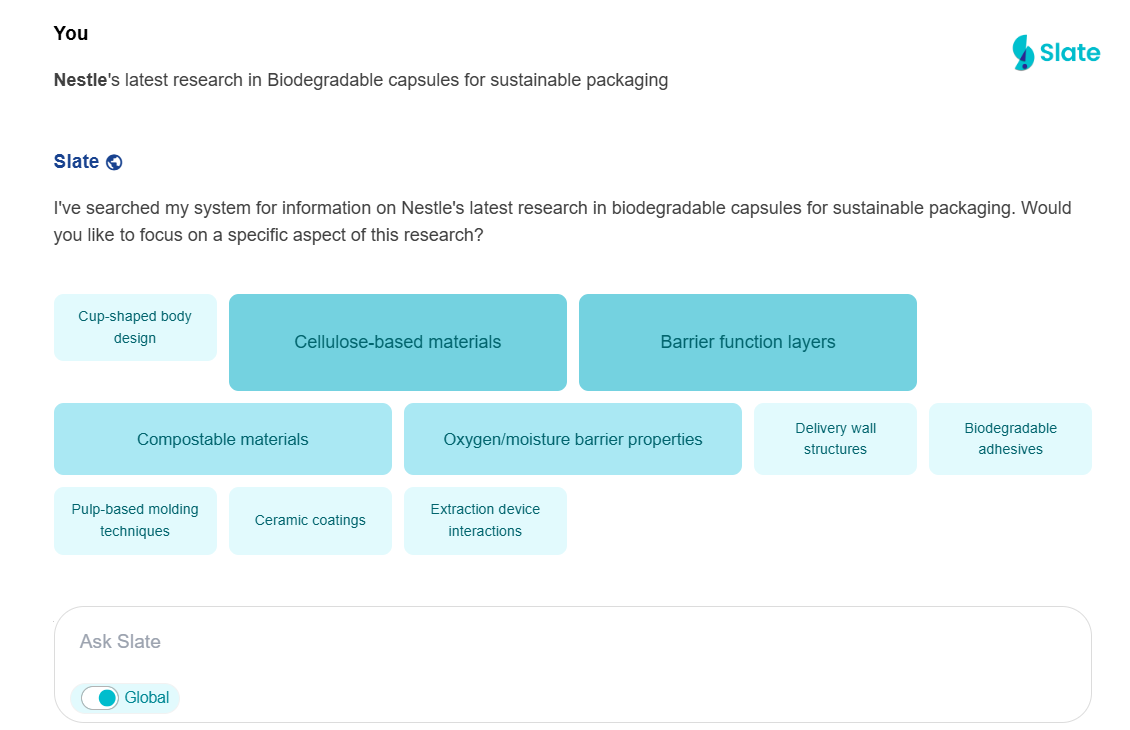This screenshot has height=730, width=1130.
Task: Click the Global label next to toggle
Action: pos(147,698)
